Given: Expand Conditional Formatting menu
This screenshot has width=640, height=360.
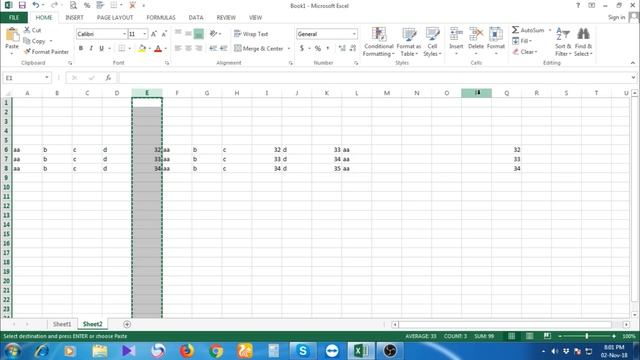Looking at the screenshot, I should [379, 42].
